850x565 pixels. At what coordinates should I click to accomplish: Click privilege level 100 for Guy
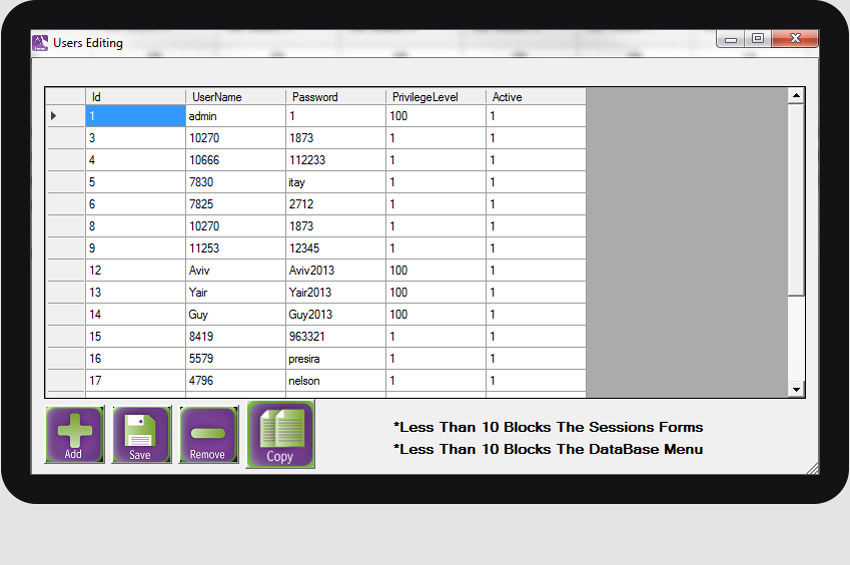click(435, 314)
